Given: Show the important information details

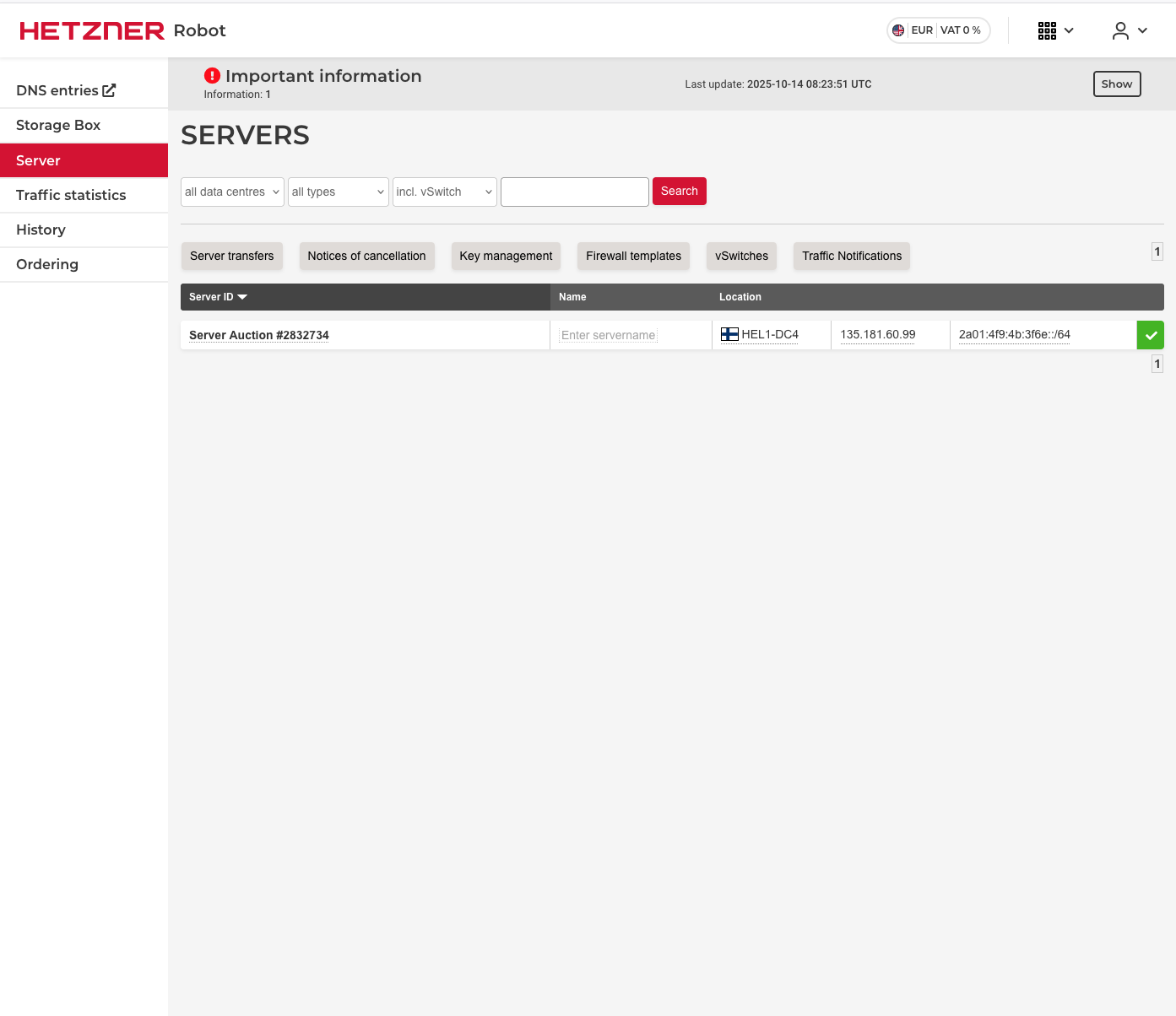Looking at the screenshot, I should (1116, 84).
